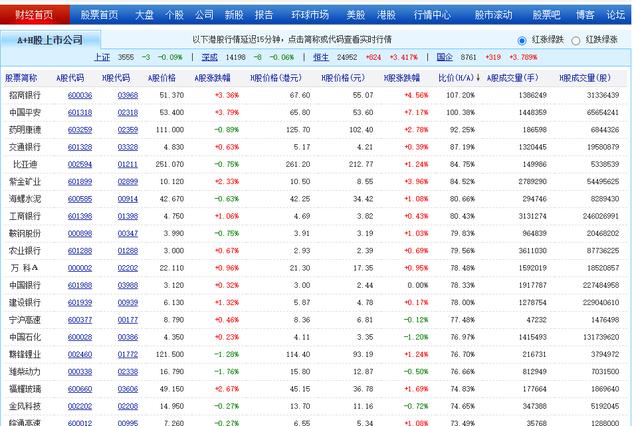Sort by the A股成交量(手) column header
The height and width of the screenshot is (426, 640).
point(513,78)
